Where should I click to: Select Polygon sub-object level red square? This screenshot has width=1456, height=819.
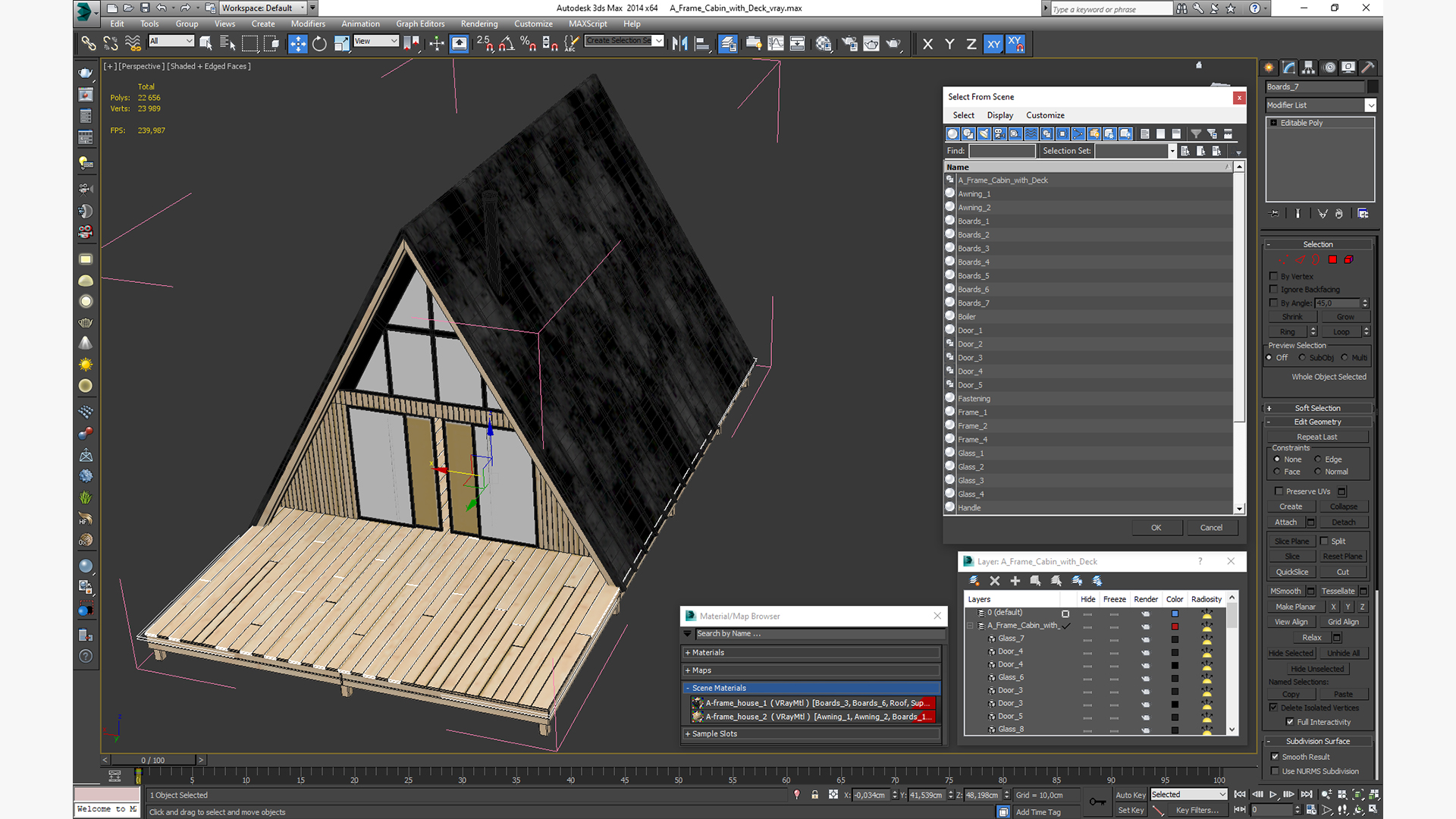(1332, 260)
